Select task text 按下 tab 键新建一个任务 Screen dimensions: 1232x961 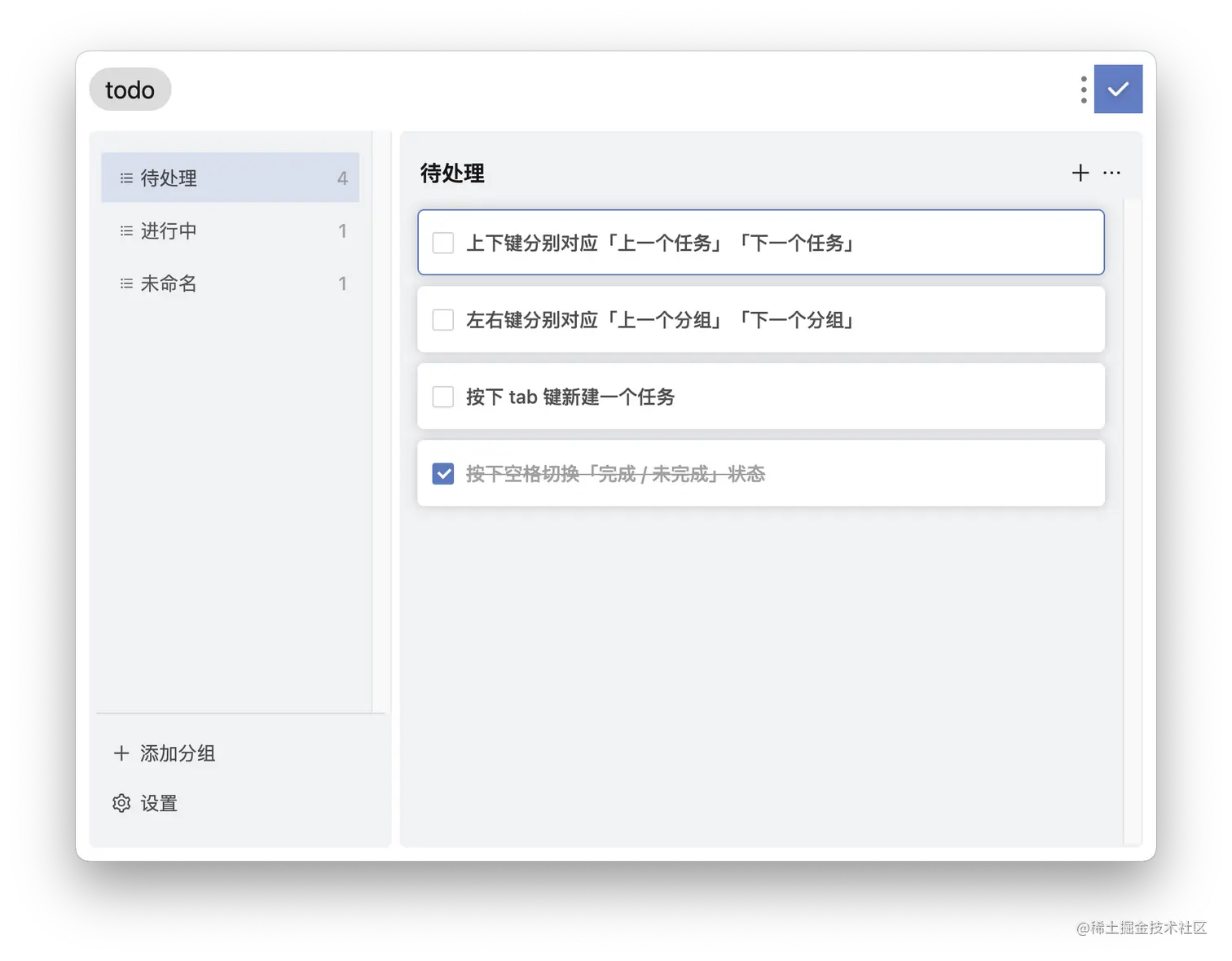click(x=570, y=397)
